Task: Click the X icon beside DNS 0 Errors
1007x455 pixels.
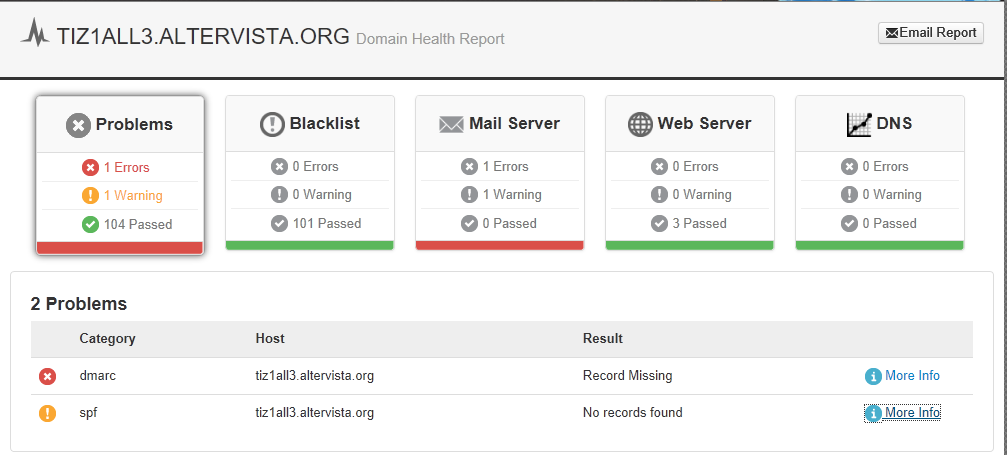Action: pos(850,167)
